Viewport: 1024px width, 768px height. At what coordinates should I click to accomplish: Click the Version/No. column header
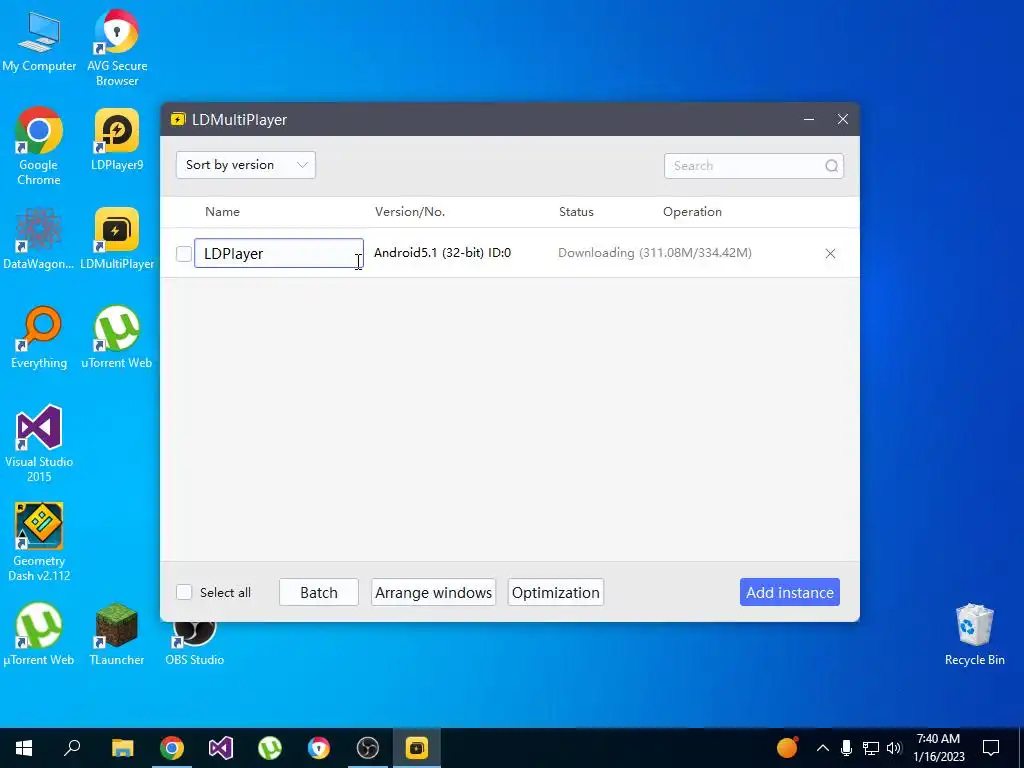point(409,212)
